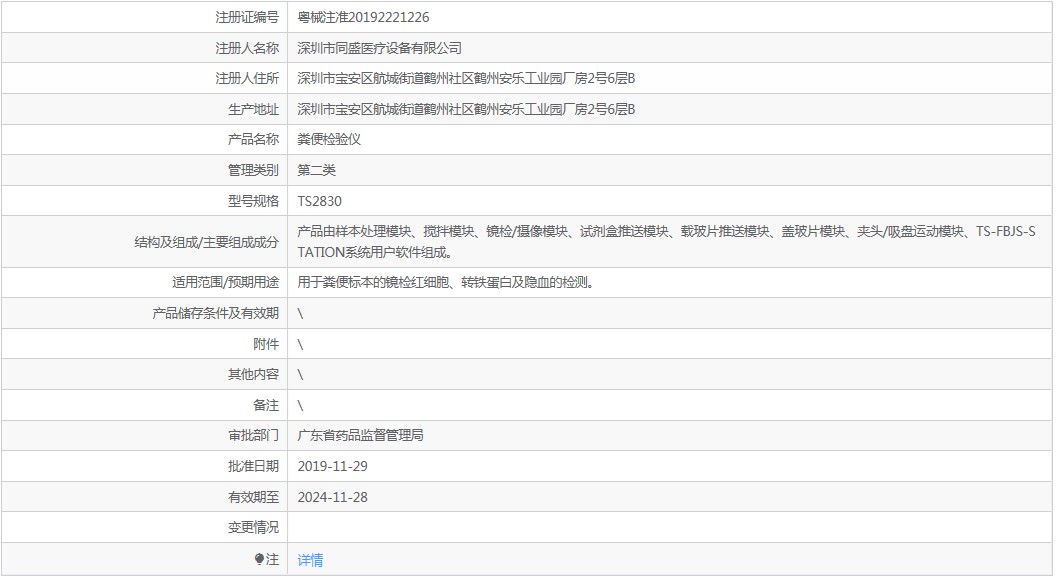Image resolution: width=1056 pixels, height=578 pixels.
Task: Click the 有效期至 label
Action: tap(253, 498)
